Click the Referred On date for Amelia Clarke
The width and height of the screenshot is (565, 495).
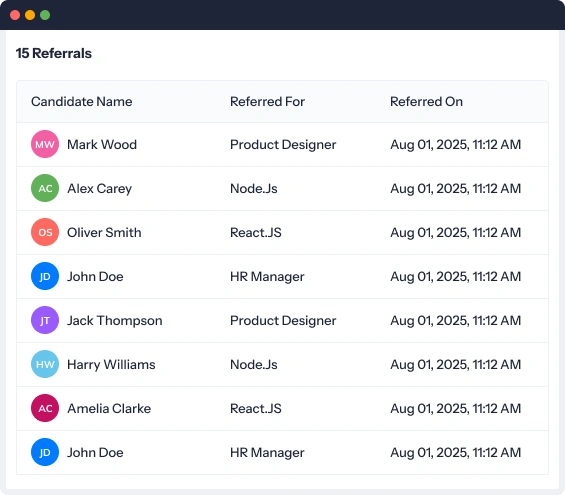pos(455,409)
